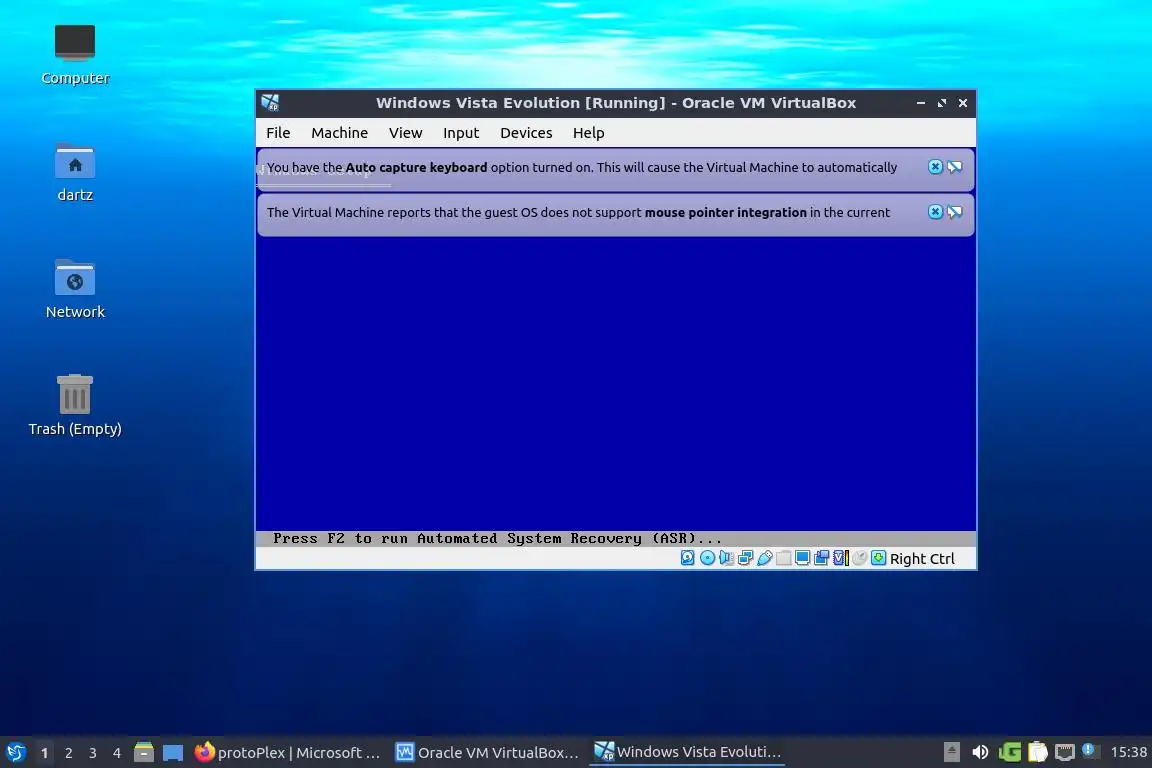The width and height of the screenshot is (1152, 768).
Task: Switch to the protoPlex Firefox taskbar entry
Action: point(288,753)
